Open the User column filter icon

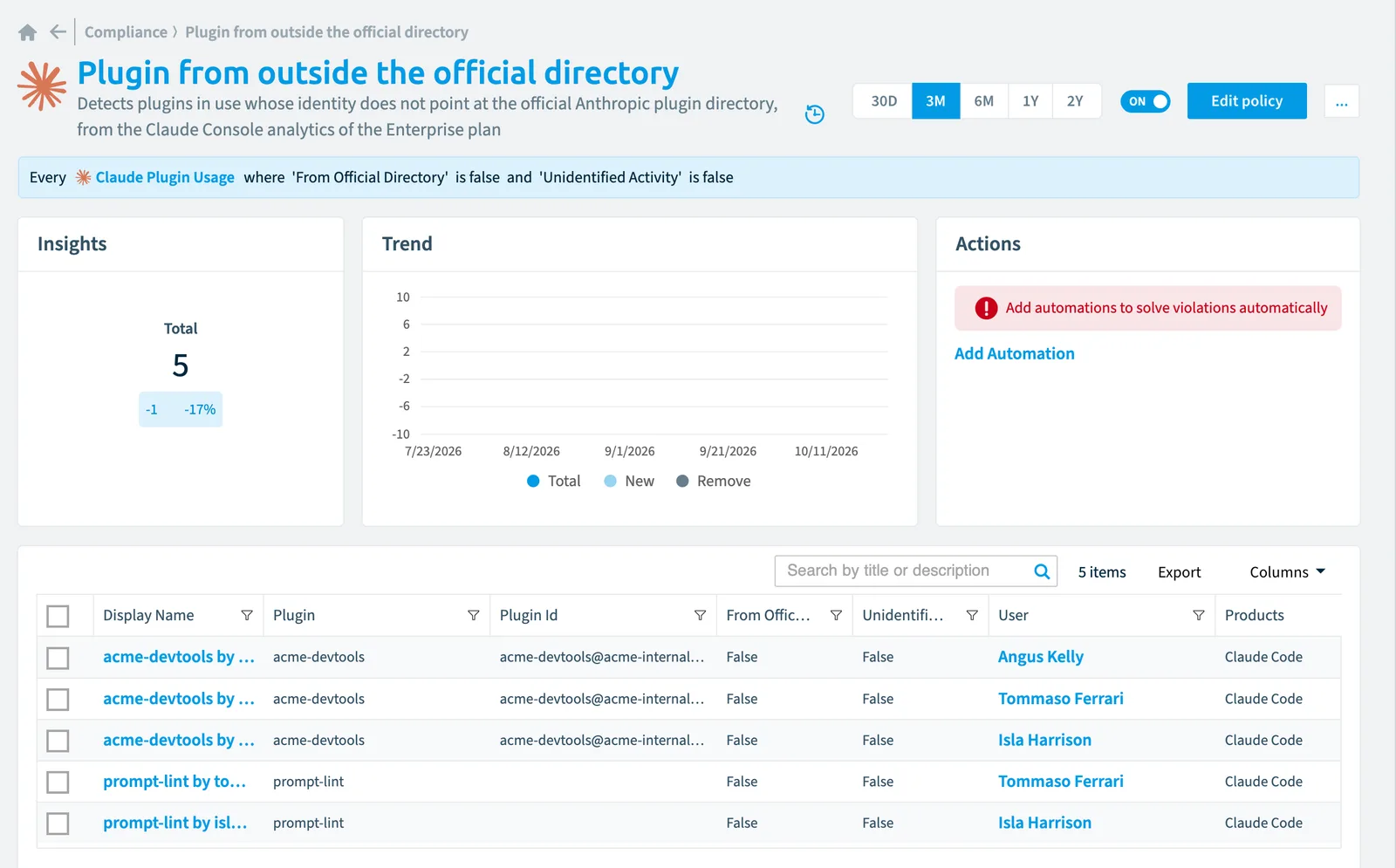click(x=1199, y=615)
